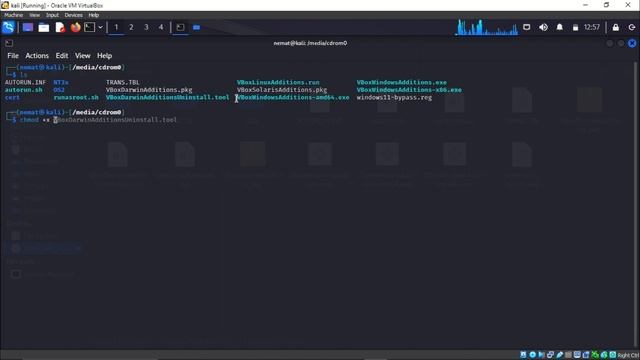Open the terminal Edit menu
This screenshot has width=640, height=360.
pos(62,56)
